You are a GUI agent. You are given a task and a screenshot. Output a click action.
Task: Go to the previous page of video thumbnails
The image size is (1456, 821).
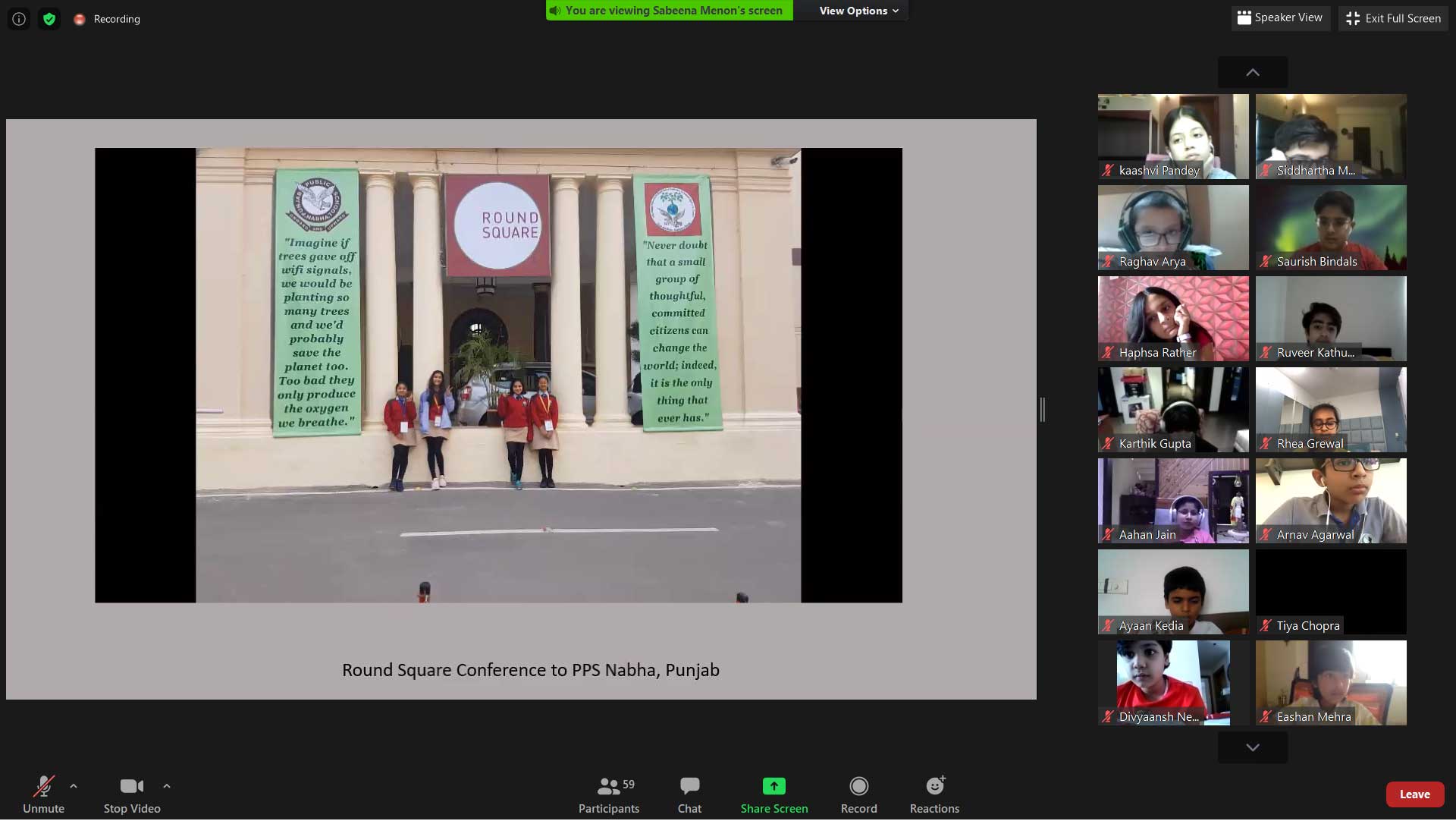coord(1253,72)
